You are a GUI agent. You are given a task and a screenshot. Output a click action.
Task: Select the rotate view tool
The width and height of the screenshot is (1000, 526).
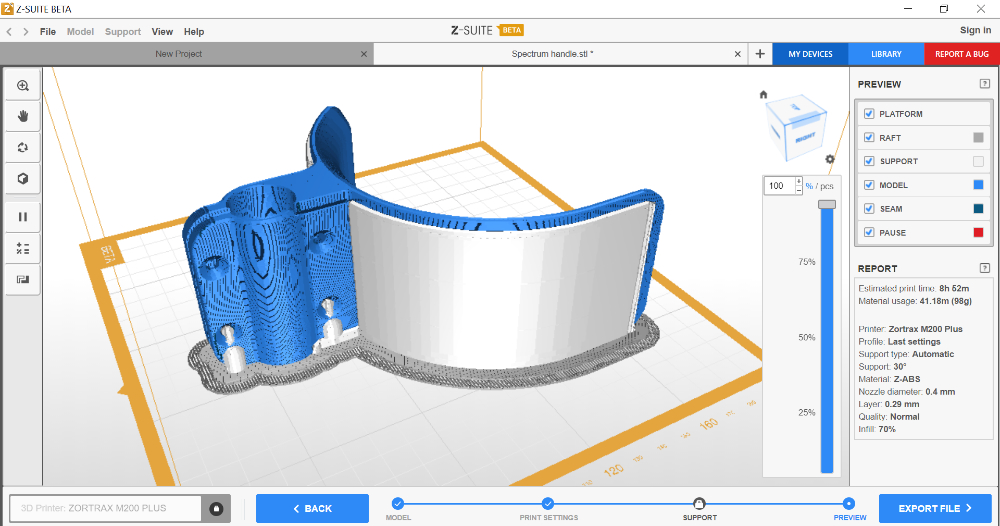coord(23,147)
